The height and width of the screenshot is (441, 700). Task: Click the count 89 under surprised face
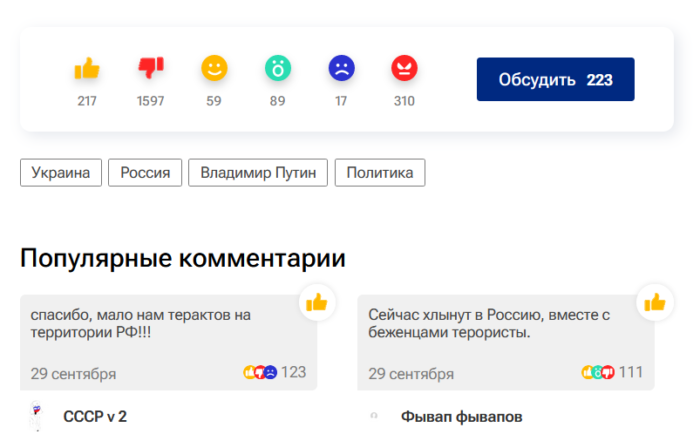(x=277, y=101)
